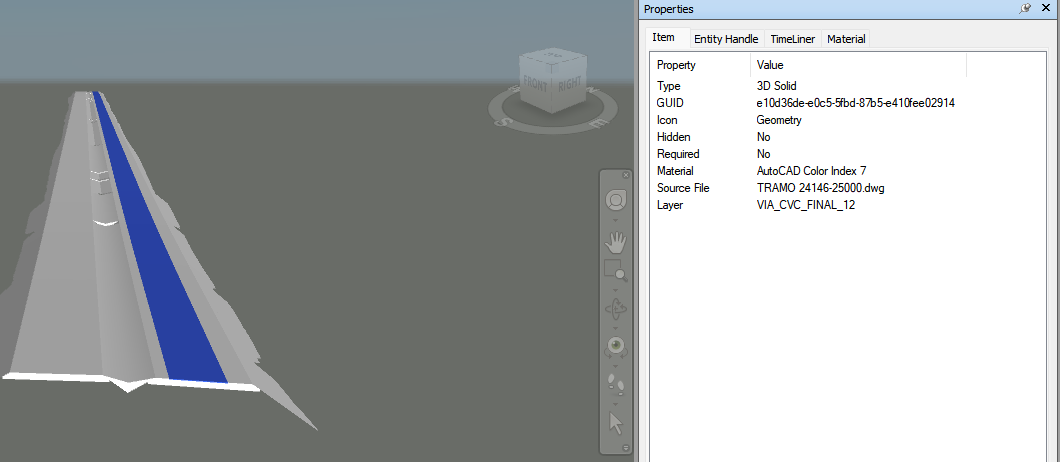Screen dimensions: 1060x462
Task: Switch to the TimeLiner tab
Action: click(x=792, y=39)
